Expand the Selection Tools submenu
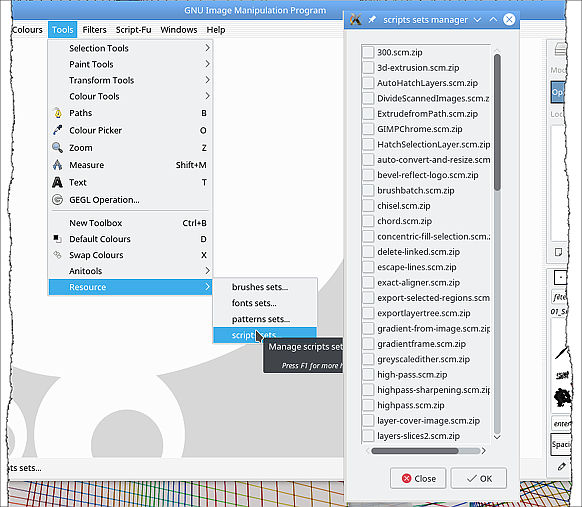 point(207,48)
